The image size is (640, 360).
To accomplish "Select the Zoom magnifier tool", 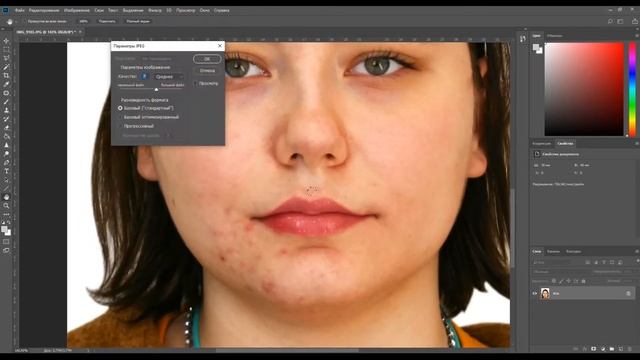I will coord(6,206).
